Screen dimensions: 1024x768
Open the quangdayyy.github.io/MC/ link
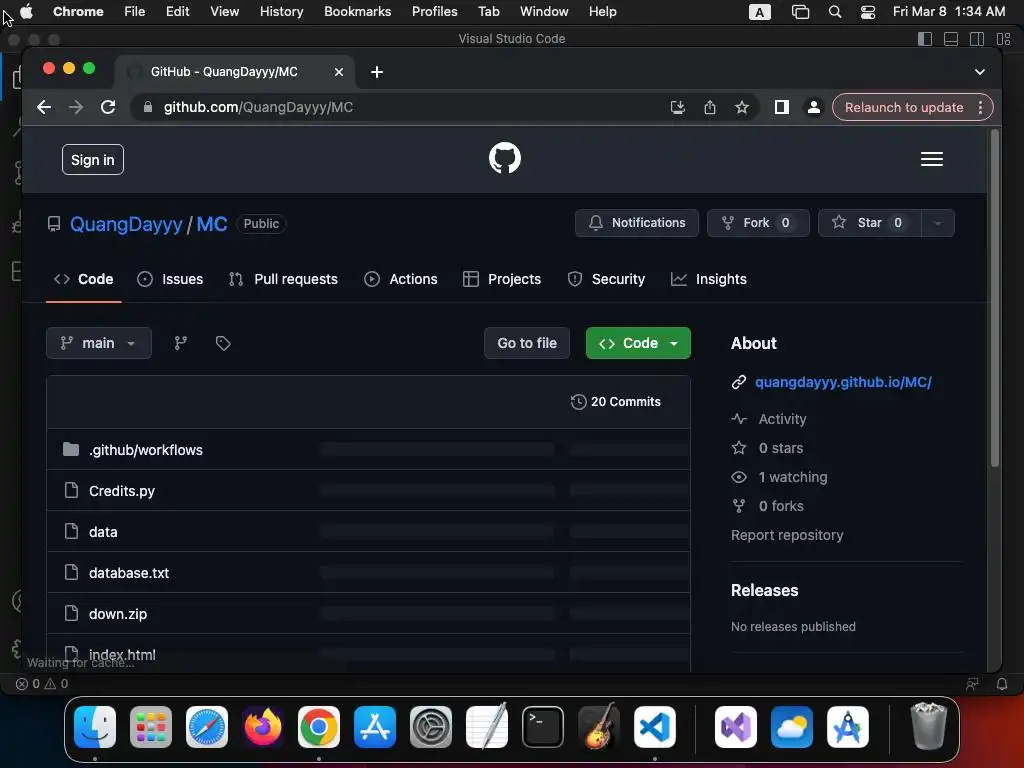click(843, 382)
